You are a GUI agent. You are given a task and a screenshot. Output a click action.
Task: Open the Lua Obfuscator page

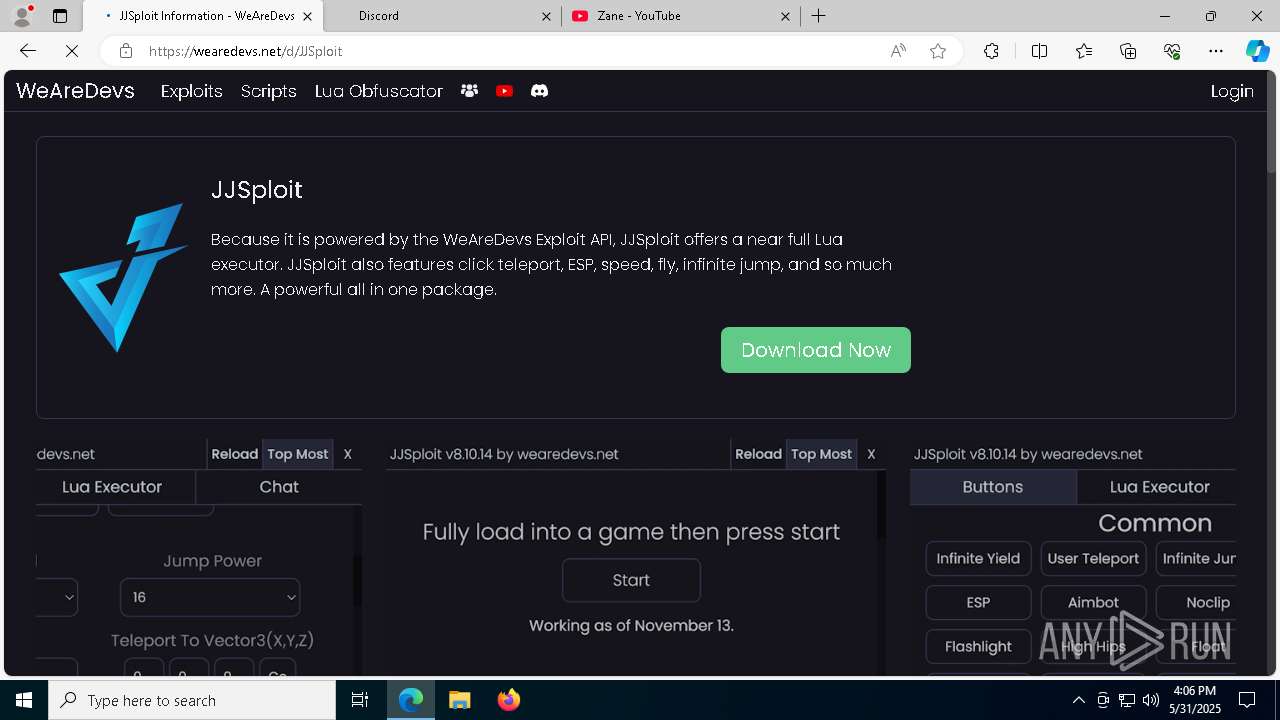[378, 91]
